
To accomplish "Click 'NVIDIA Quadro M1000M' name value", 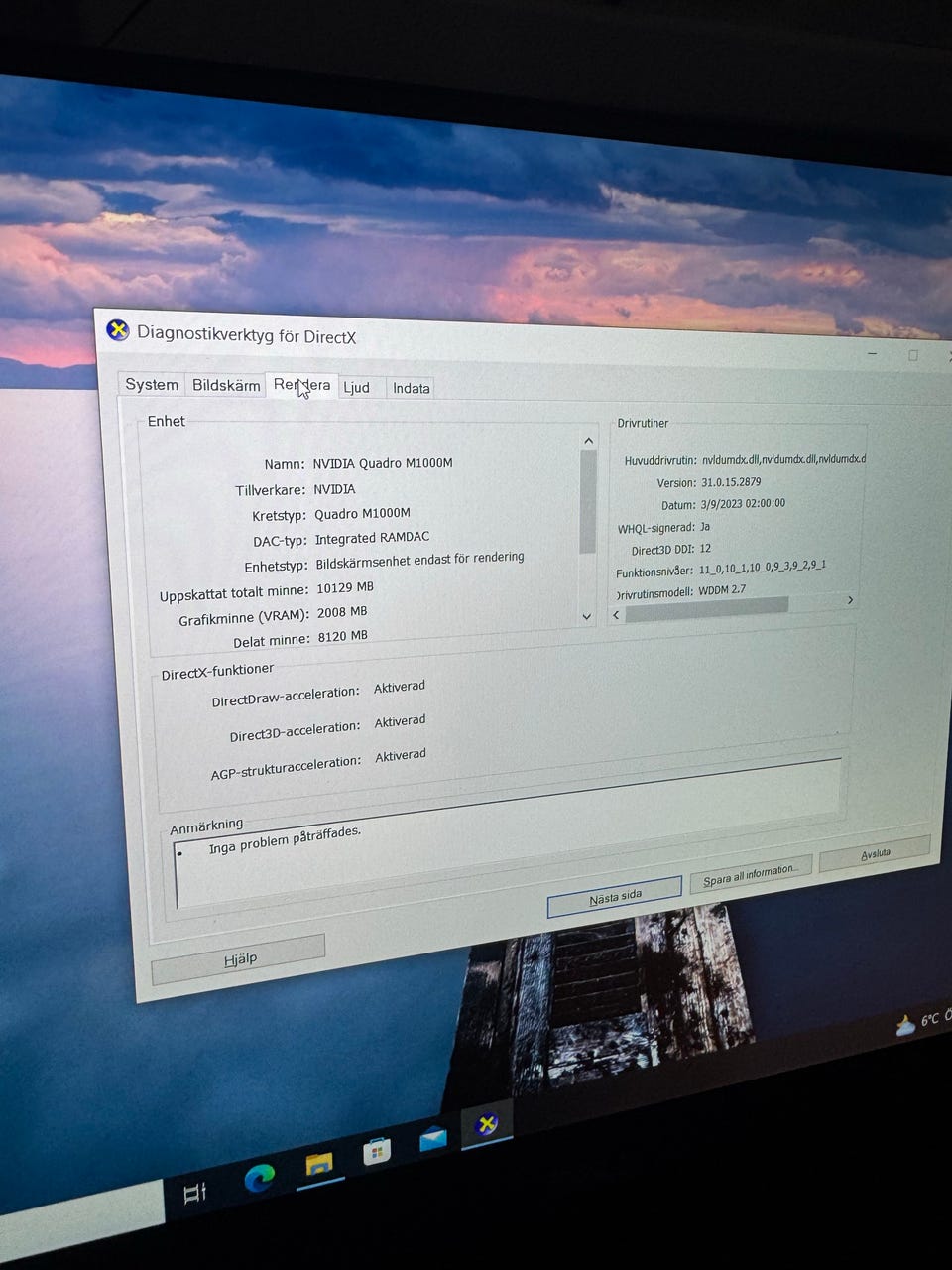I will (x=383, y=463).
